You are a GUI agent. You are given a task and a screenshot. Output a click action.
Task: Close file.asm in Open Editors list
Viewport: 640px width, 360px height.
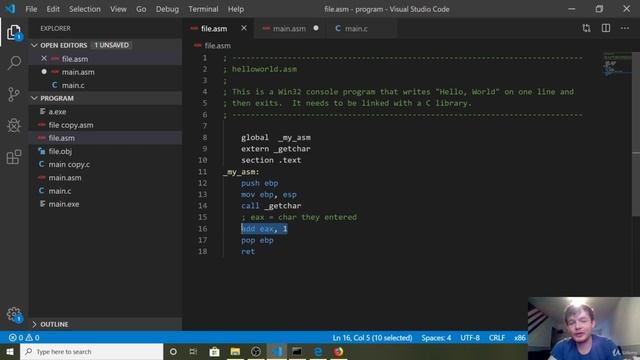44,58
